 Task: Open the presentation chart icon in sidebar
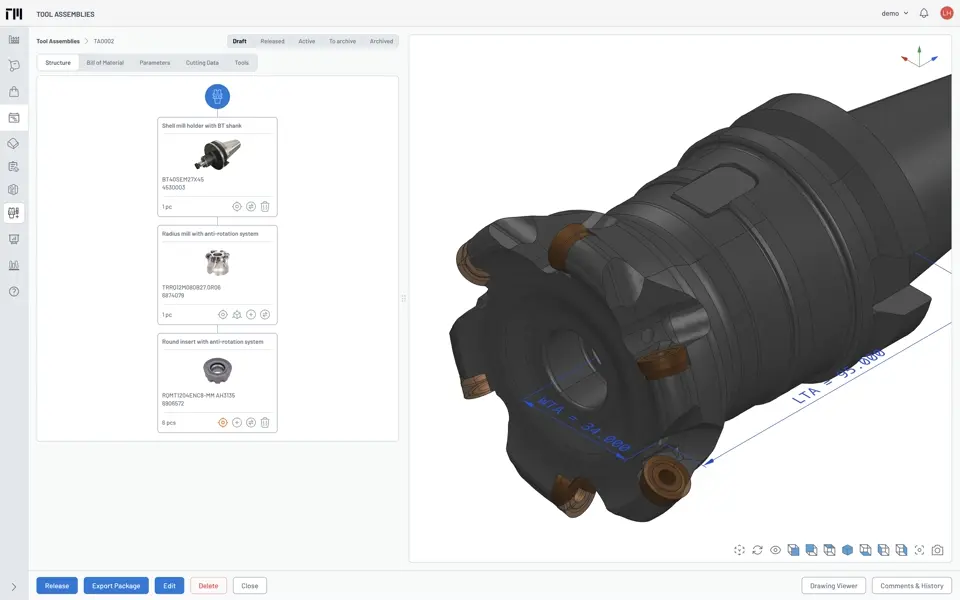(x=13, y=239)
